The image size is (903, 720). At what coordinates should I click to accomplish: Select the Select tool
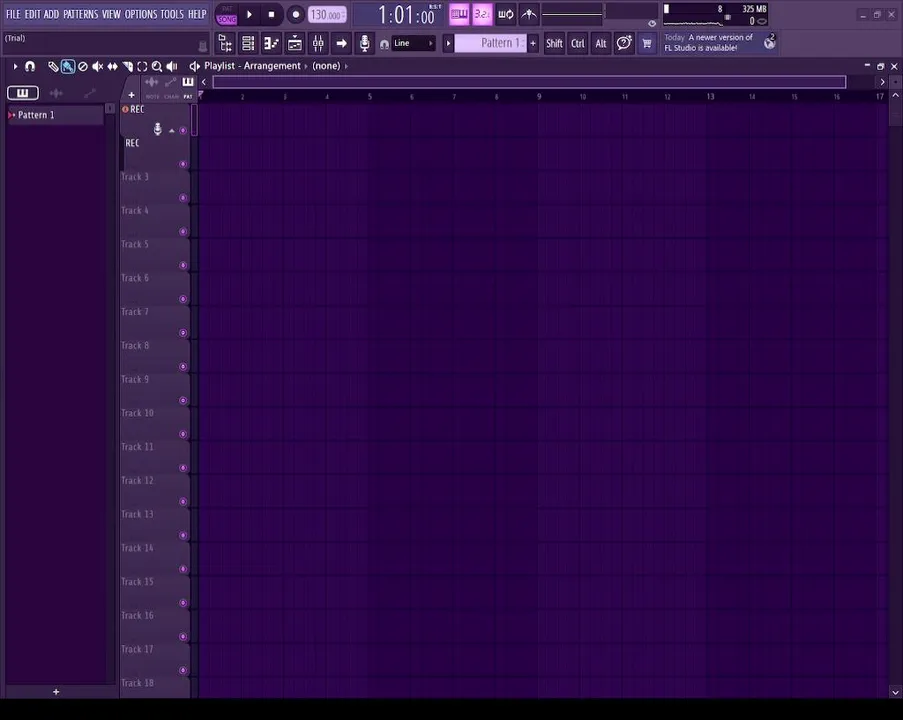(142, 67)
